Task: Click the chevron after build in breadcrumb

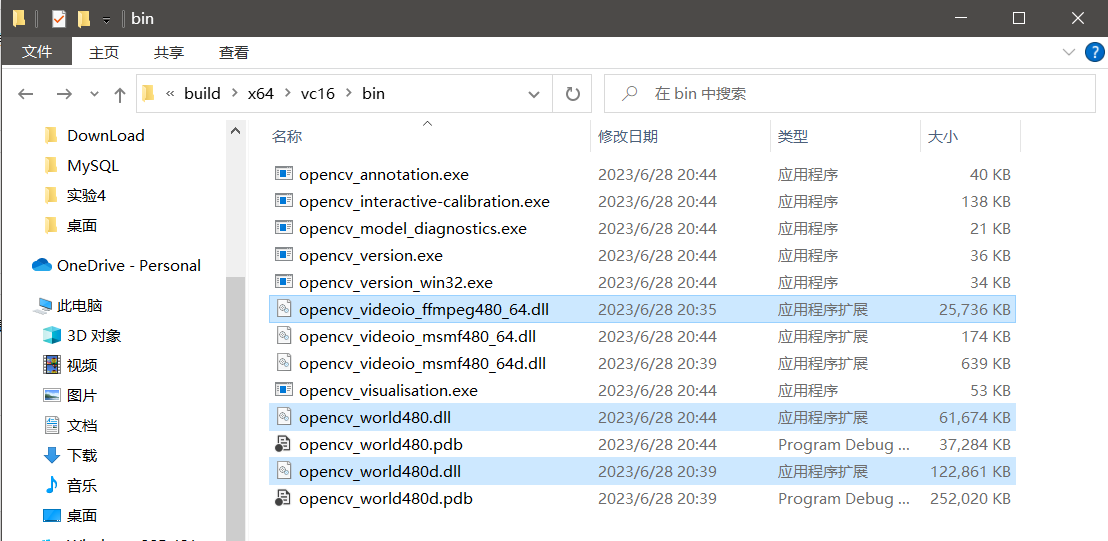Action: (x=235, y=93)
